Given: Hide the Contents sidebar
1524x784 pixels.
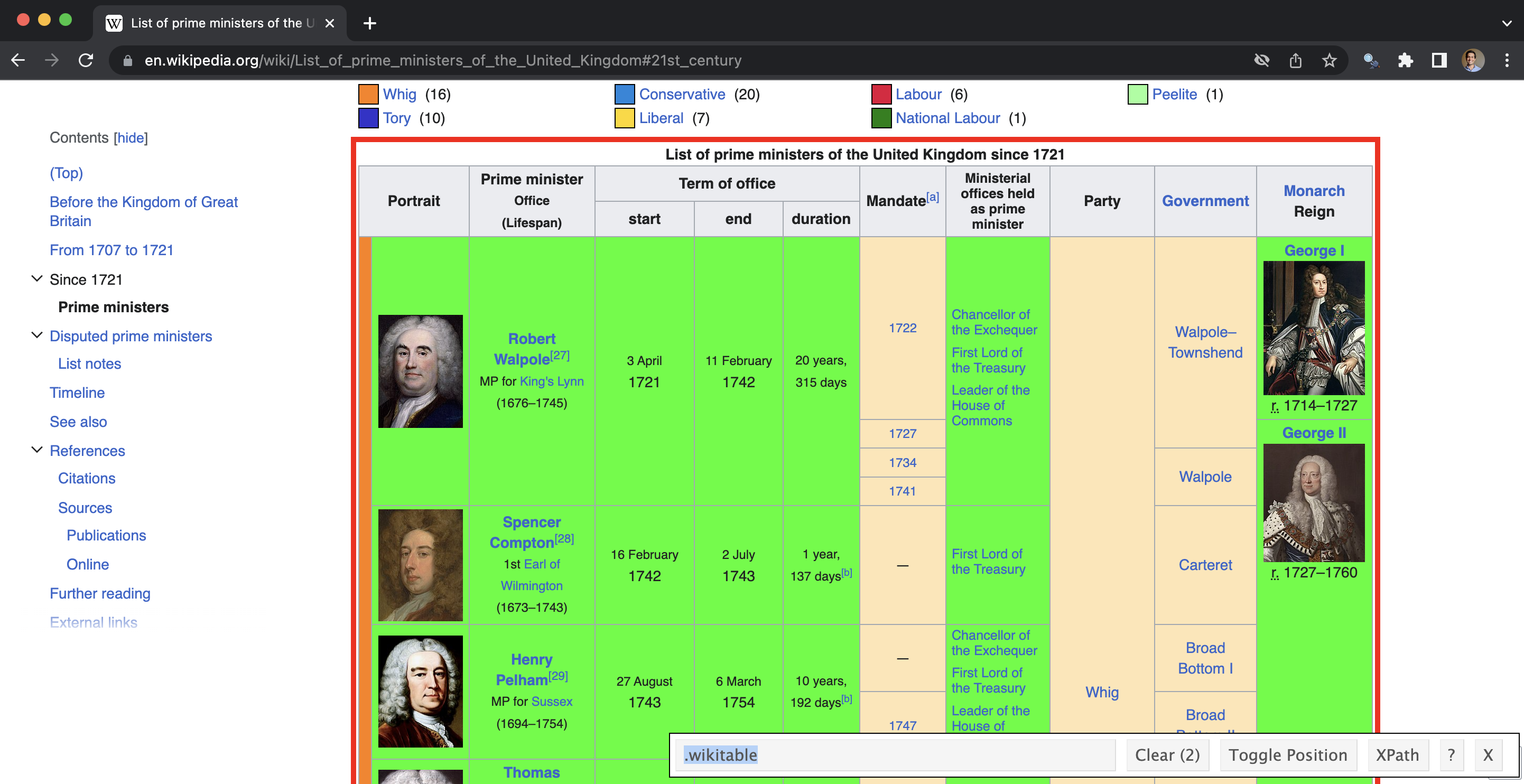Looking at the screenshot, I should [131, 138].
